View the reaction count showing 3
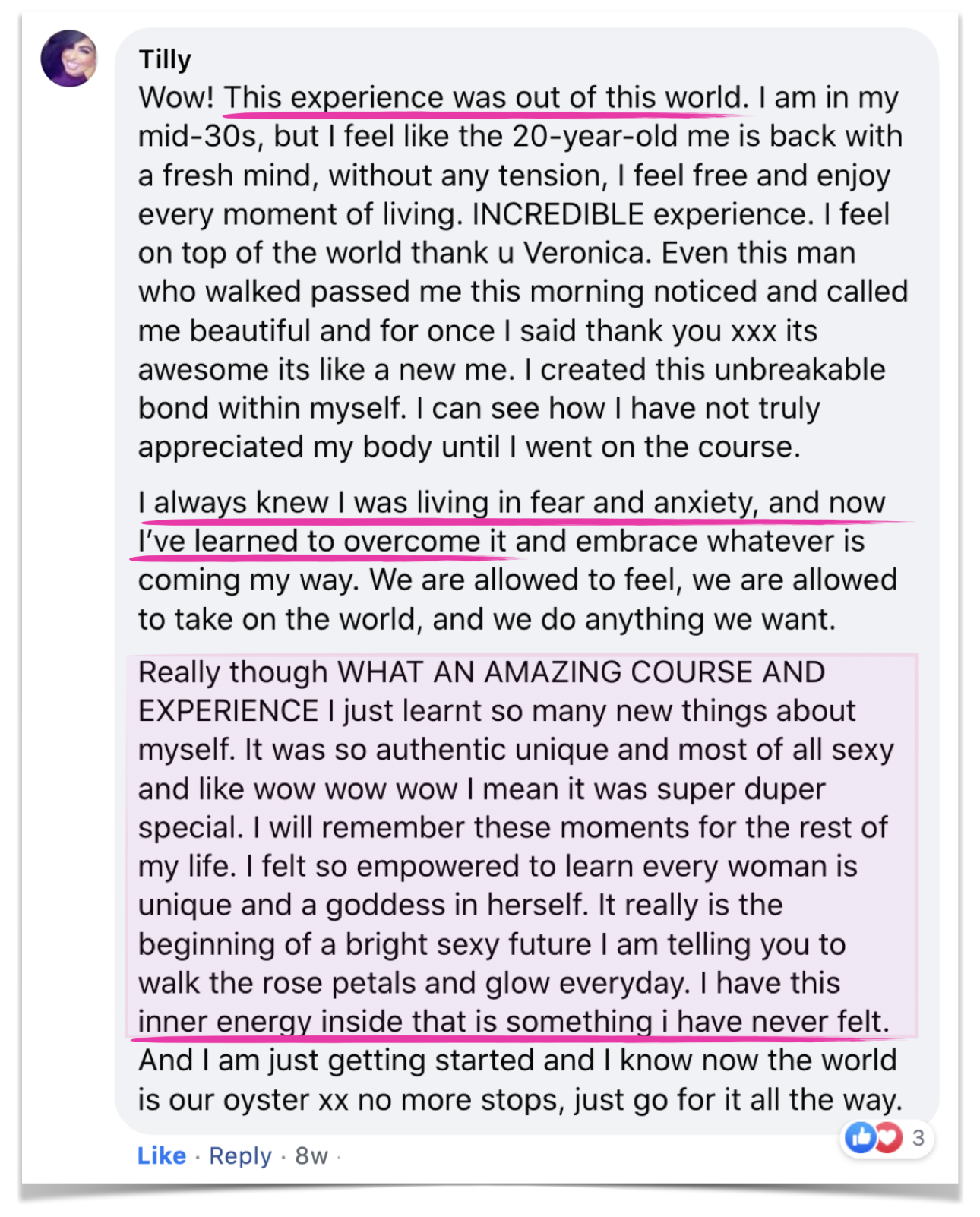This screenshot has height=1217, width=980. (918, 1137)
